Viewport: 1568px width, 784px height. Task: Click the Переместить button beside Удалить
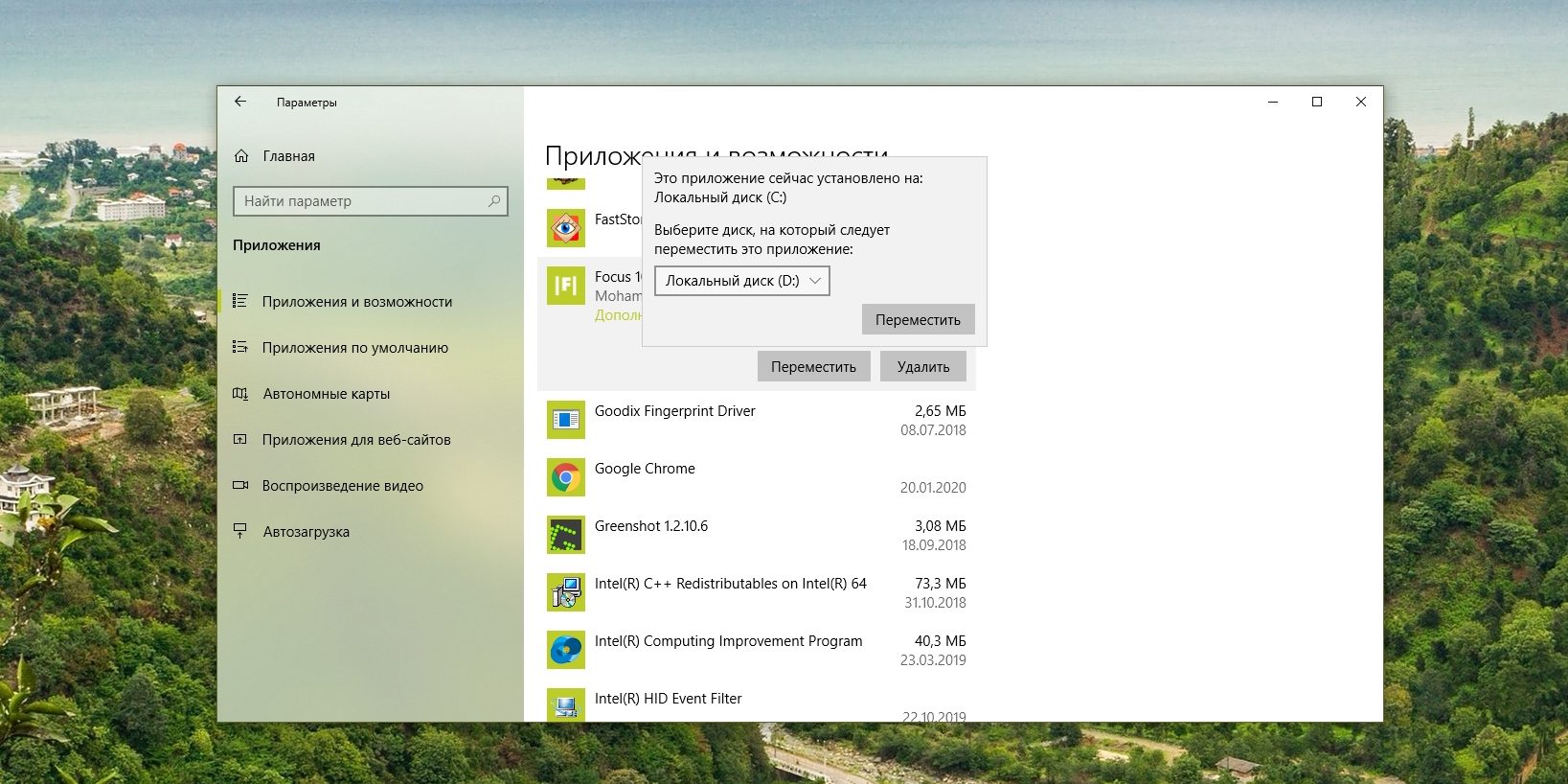click(x=813, y=367)
